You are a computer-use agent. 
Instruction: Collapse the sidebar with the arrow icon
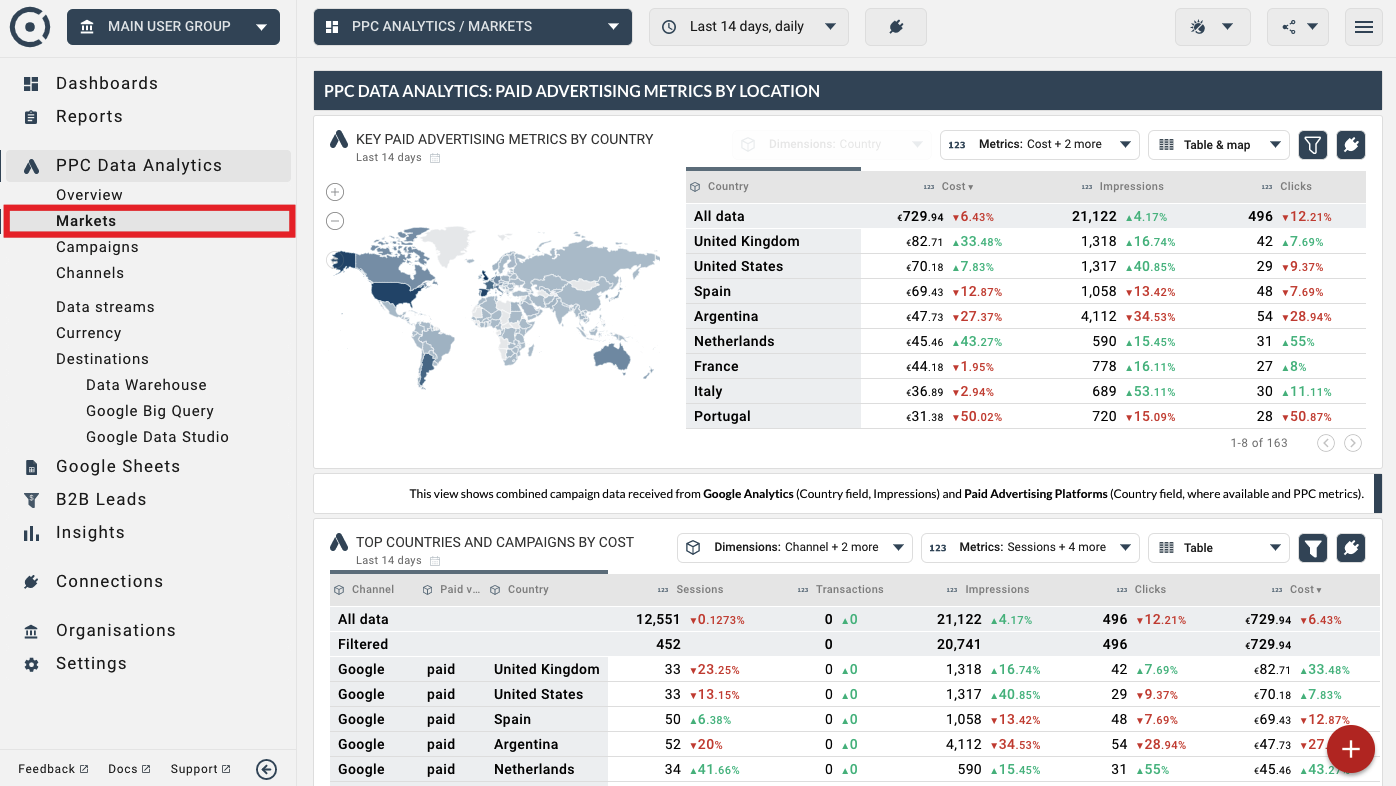[266, 769]
